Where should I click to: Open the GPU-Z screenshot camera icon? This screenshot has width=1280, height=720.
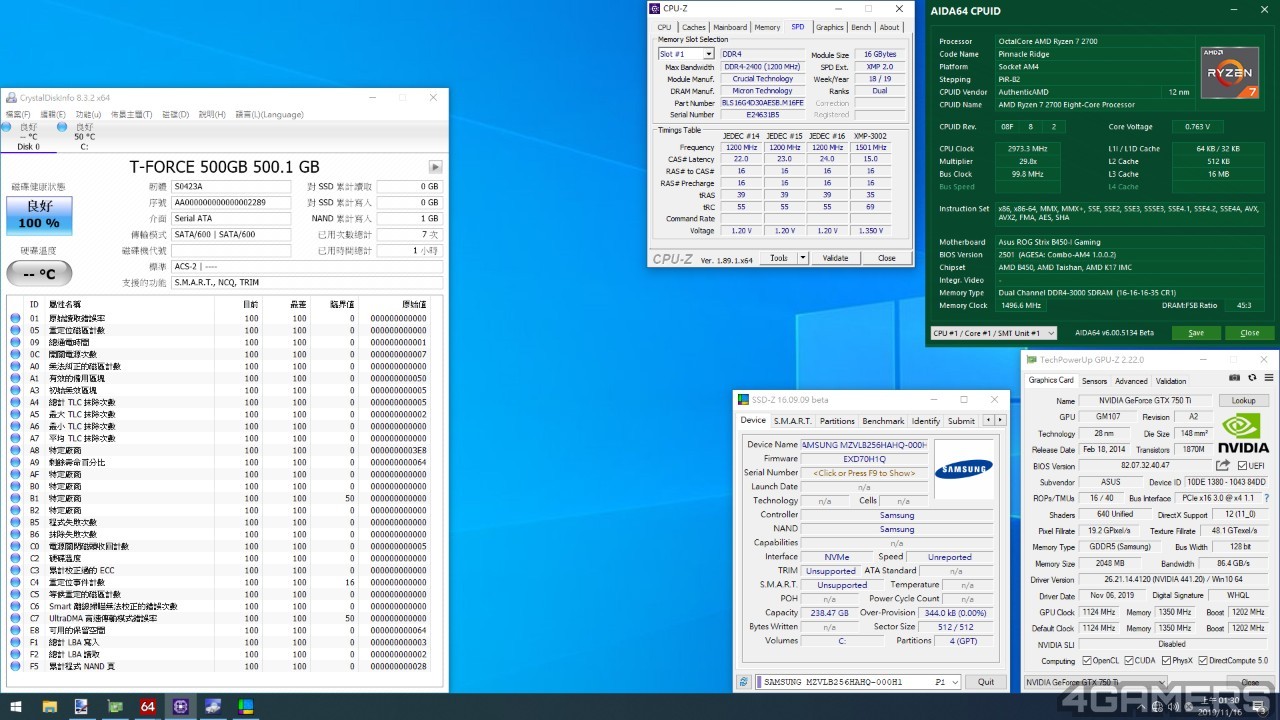point(1236,378)
